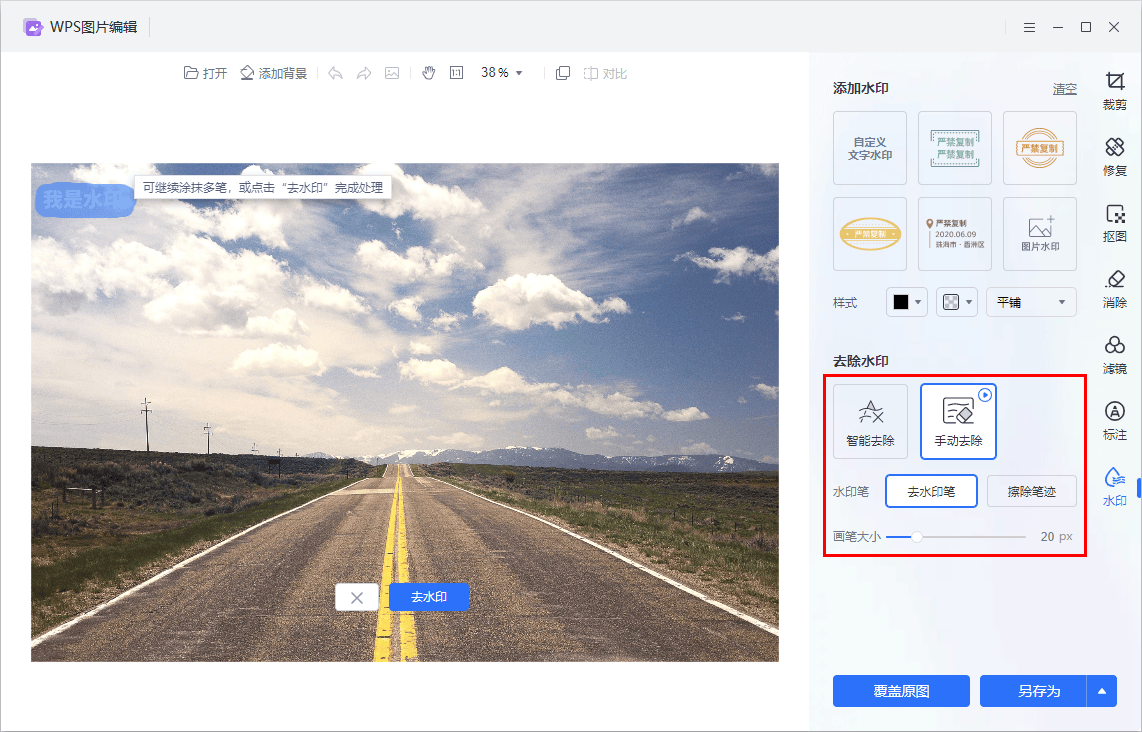Choose the Custom Text Watermark (自定义文字水印) thumbnail
Screen dimensions: 1142x732
pos(870,148)
